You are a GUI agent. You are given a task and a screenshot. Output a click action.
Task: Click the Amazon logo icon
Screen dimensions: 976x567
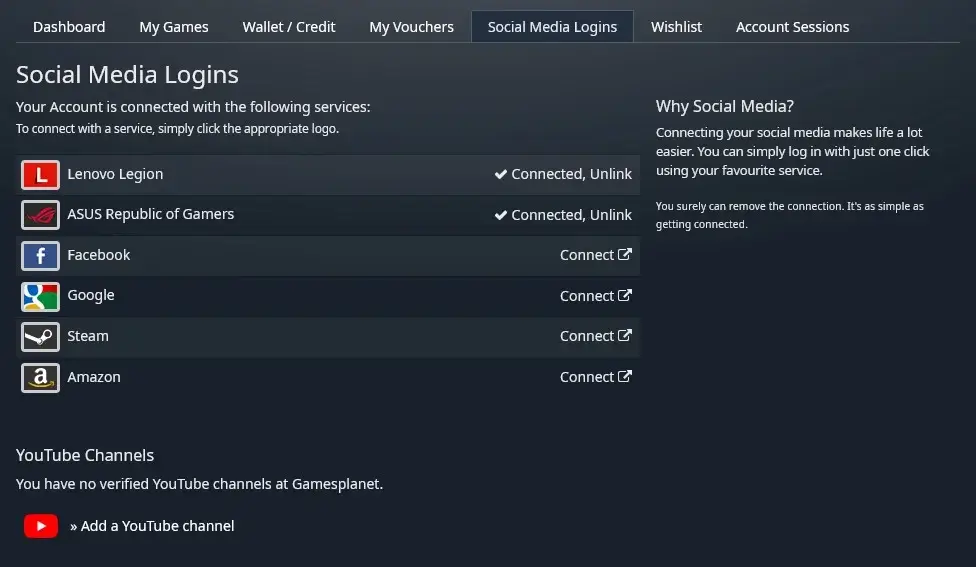coord(40,377)
